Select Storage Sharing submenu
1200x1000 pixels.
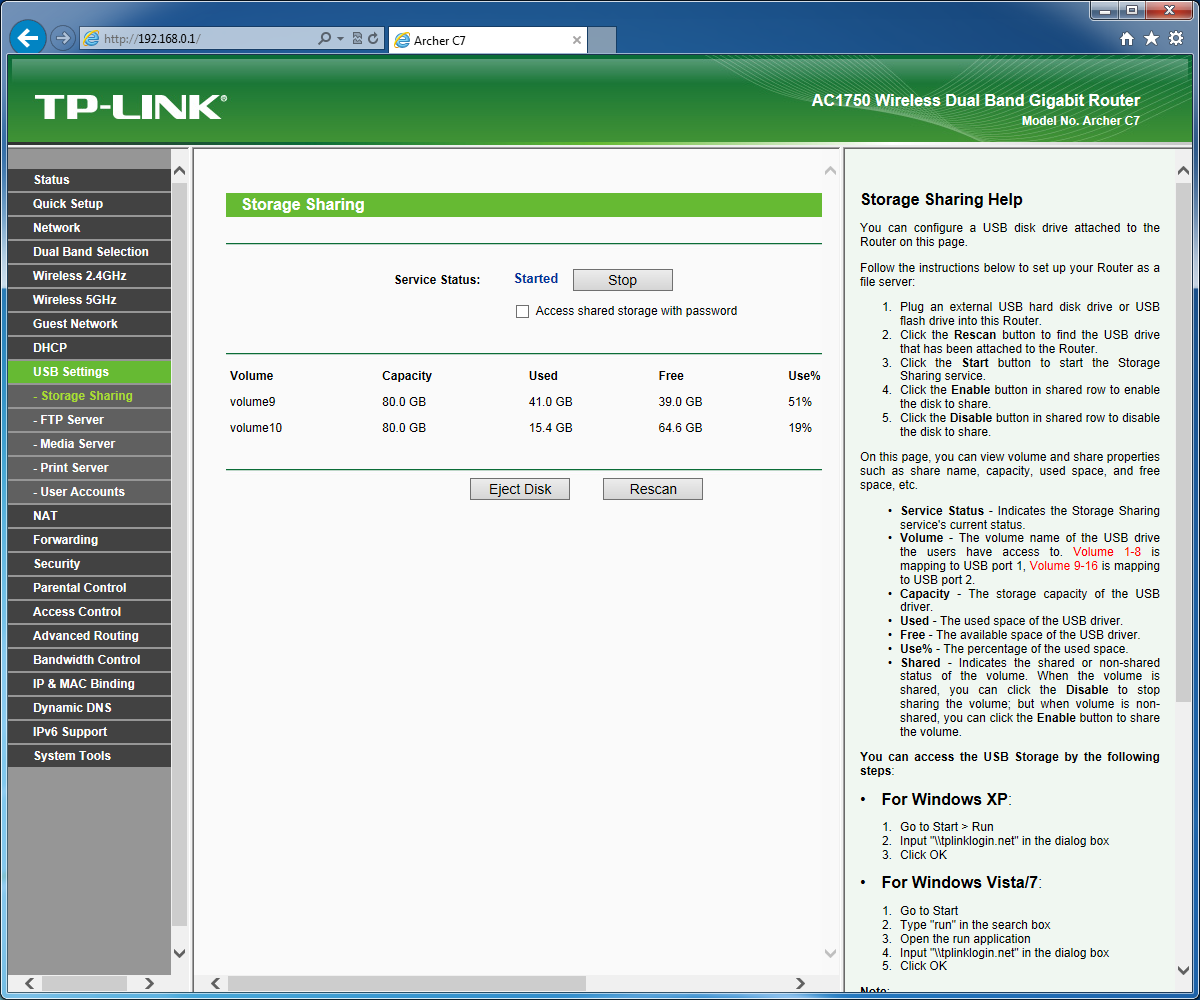point(89,396)
